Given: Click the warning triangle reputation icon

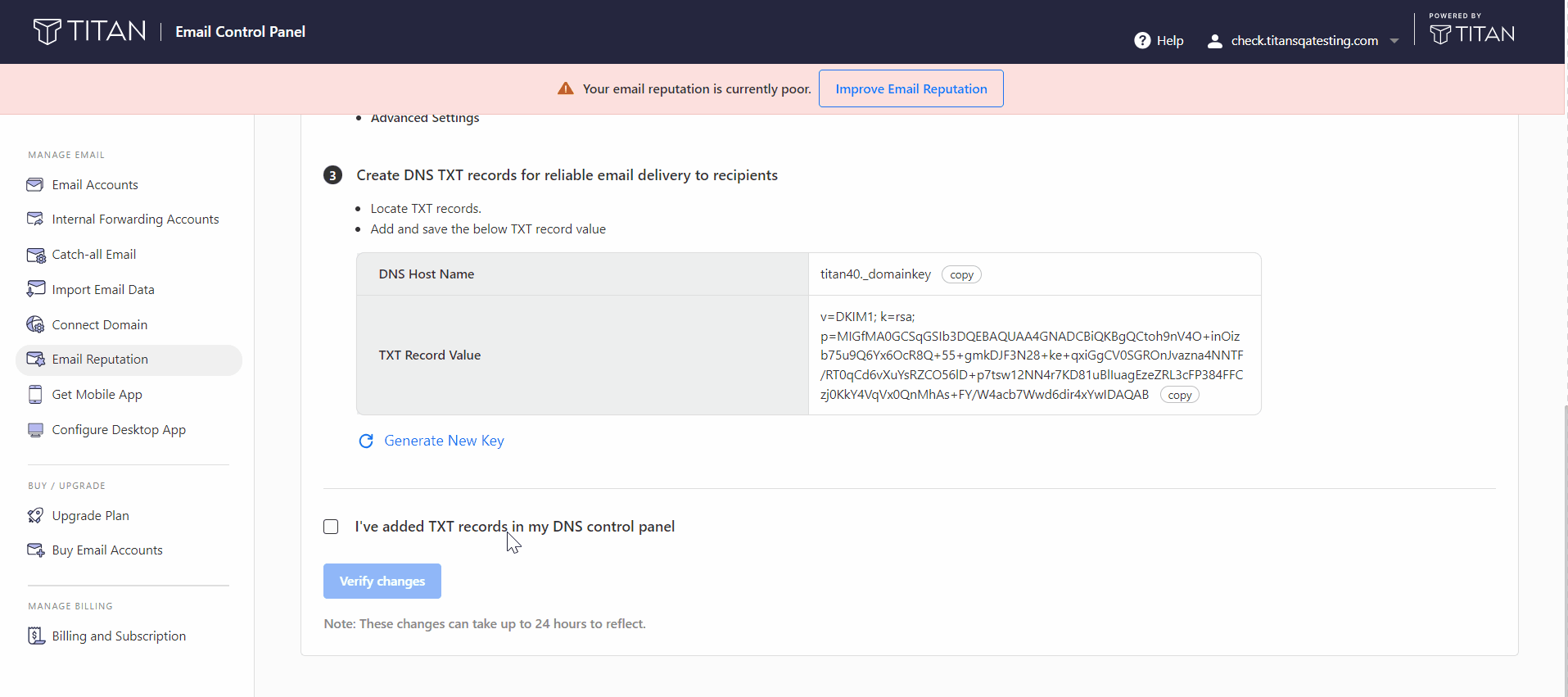Looking at the screenshot, I should (566, 88).
